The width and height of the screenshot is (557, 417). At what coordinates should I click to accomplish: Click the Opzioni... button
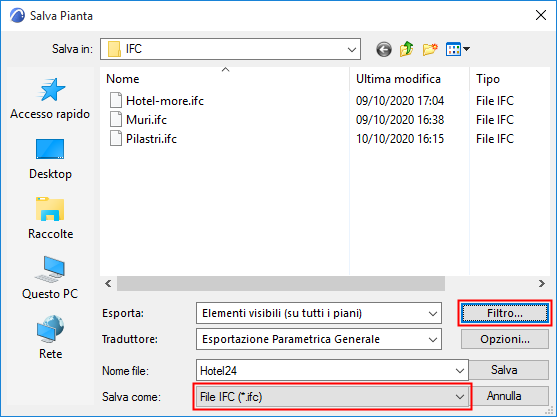(505, 339)
